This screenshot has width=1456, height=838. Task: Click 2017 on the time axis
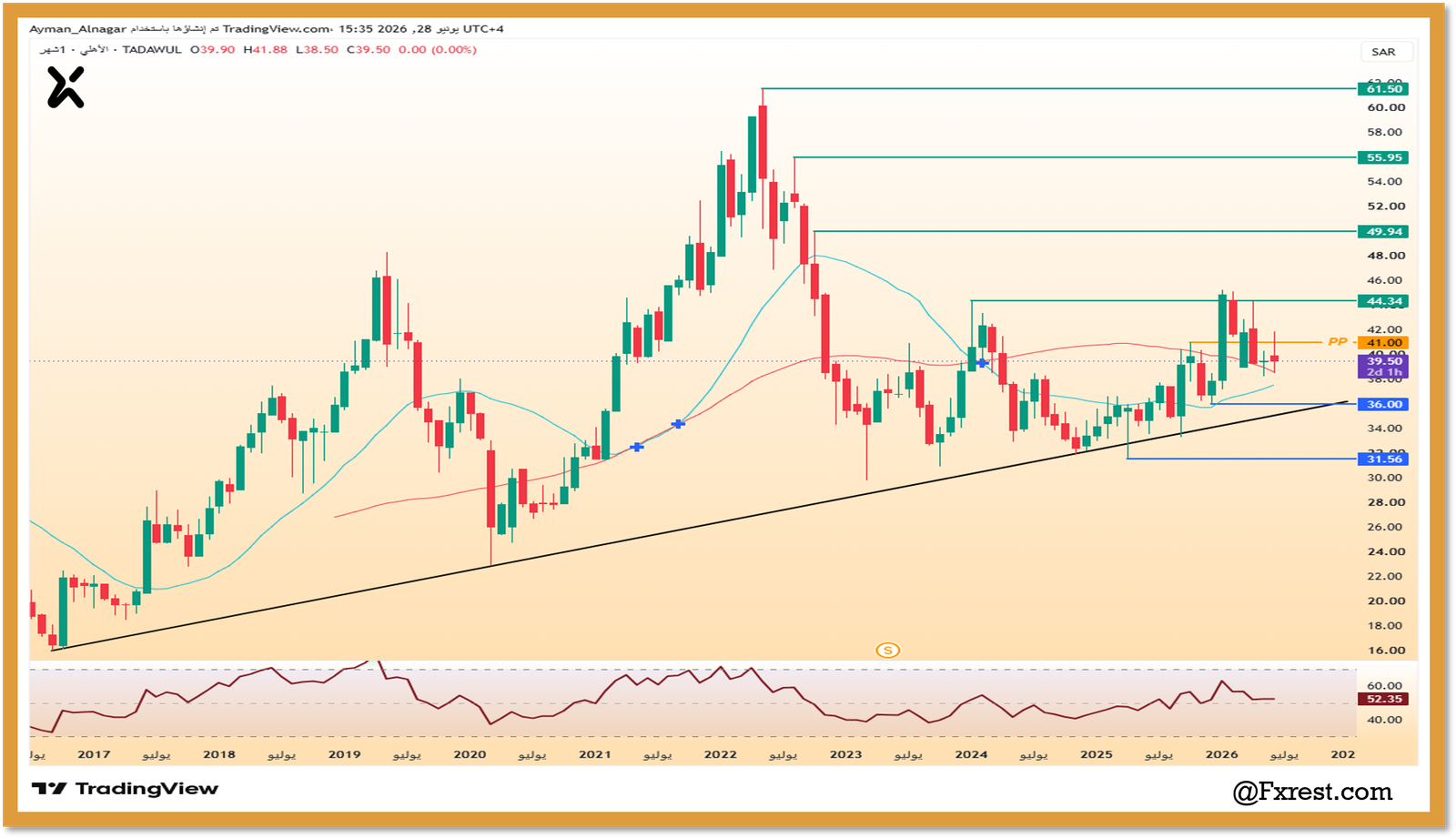94,754
